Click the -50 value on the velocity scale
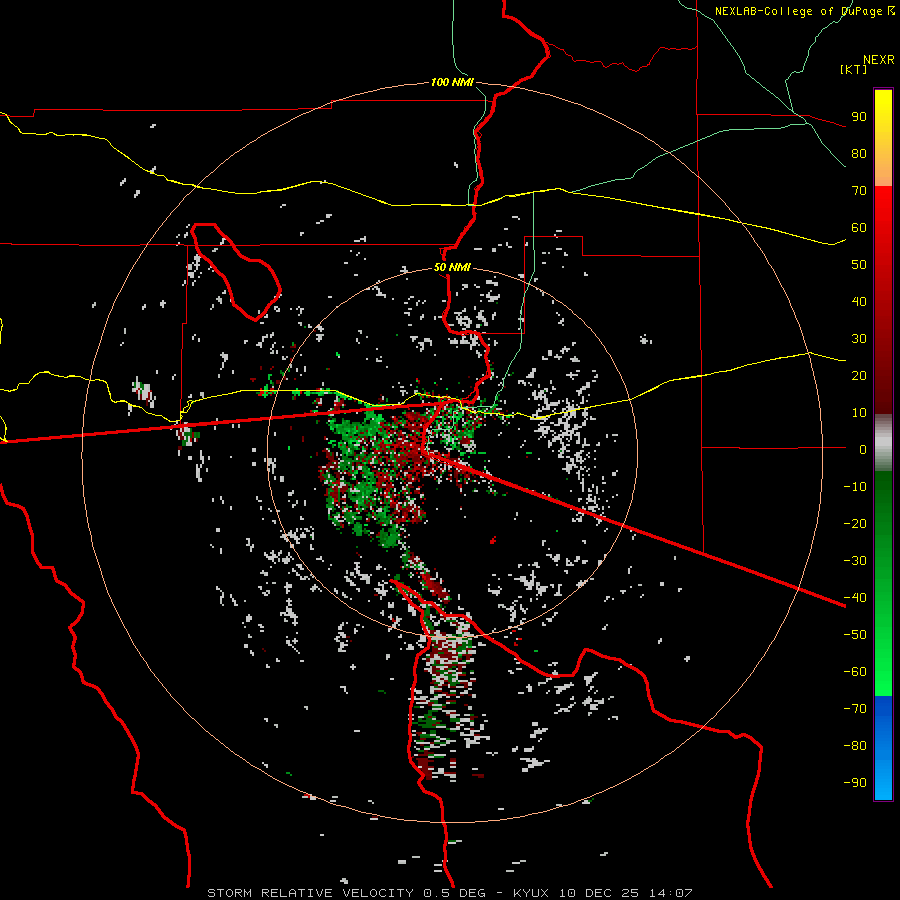This screenshot has height=900, width=900. (x=855, y=635)
